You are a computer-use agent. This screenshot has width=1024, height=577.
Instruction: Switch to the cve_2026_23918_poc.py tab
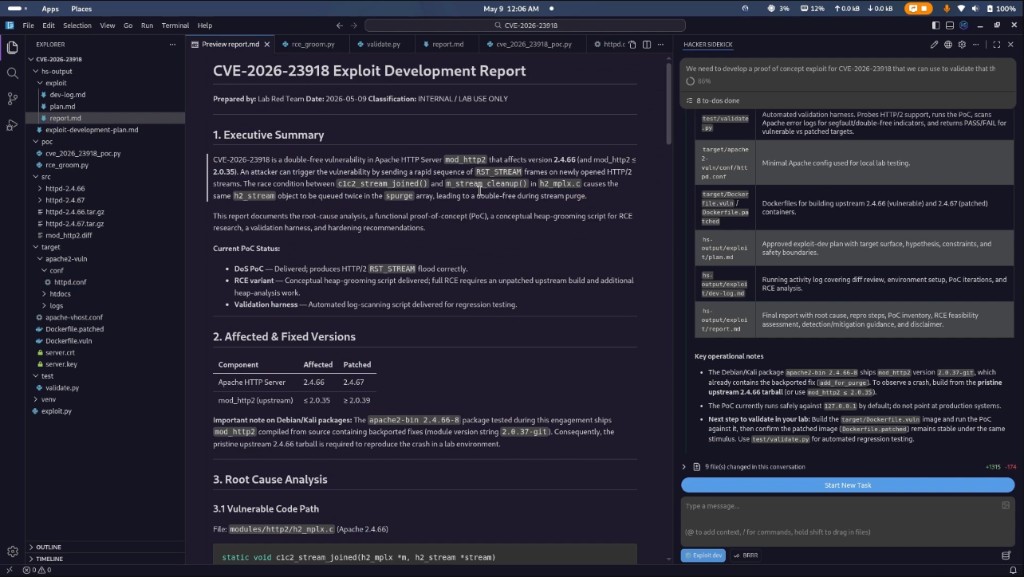click(534, 44)
